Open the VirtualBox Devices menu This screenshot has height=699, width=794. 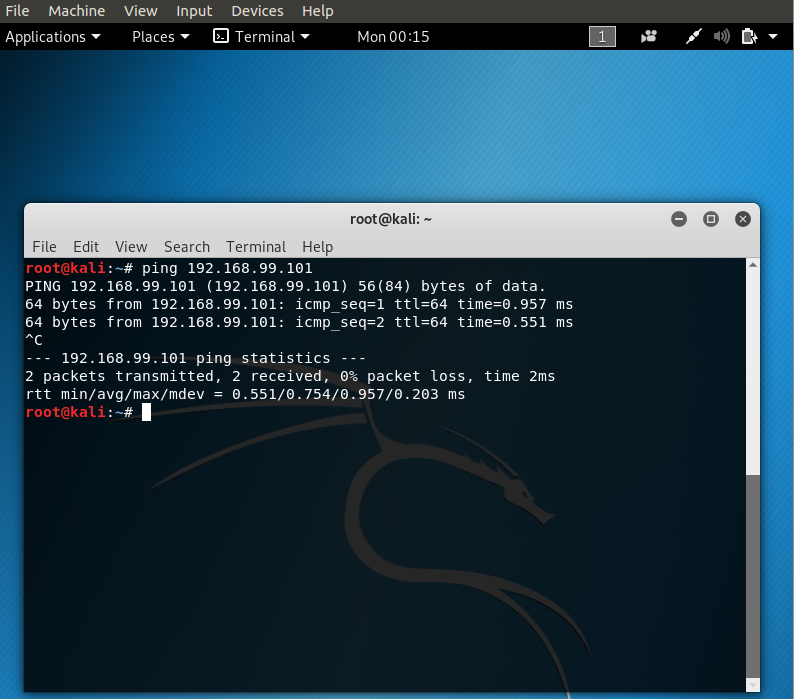[257, 11]
